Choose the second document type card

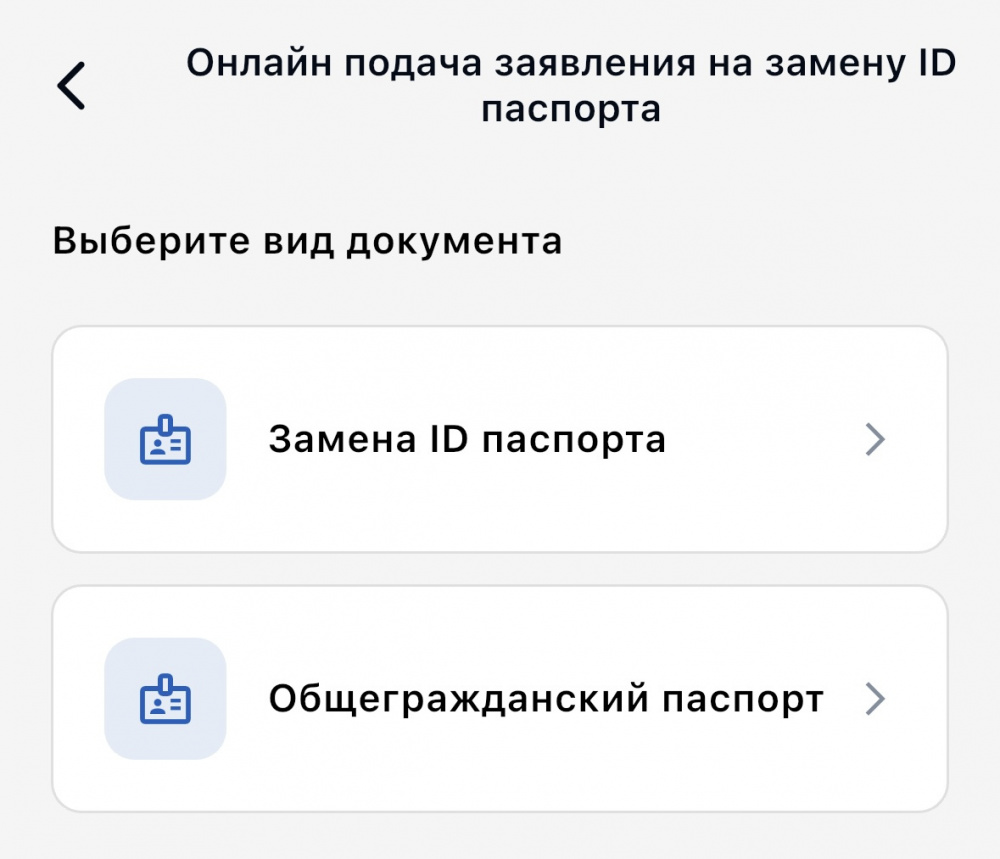click(x=498, y=699)
